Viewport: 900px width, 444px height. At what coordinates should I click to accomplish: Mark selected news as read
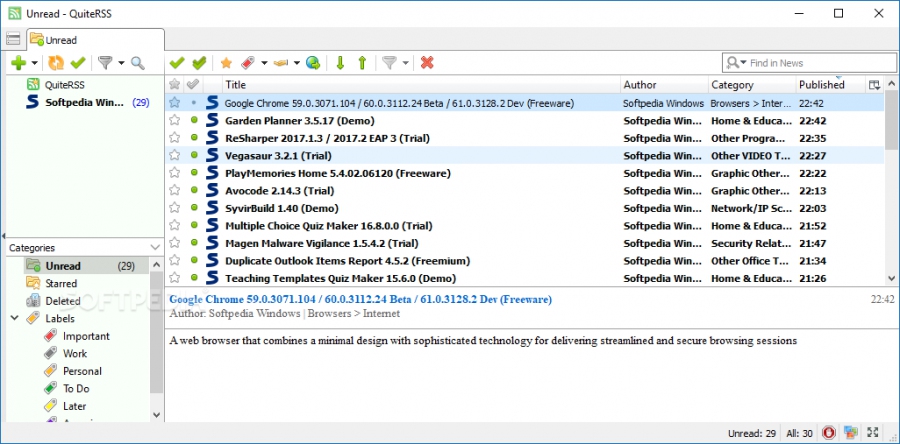click(177, 63)
